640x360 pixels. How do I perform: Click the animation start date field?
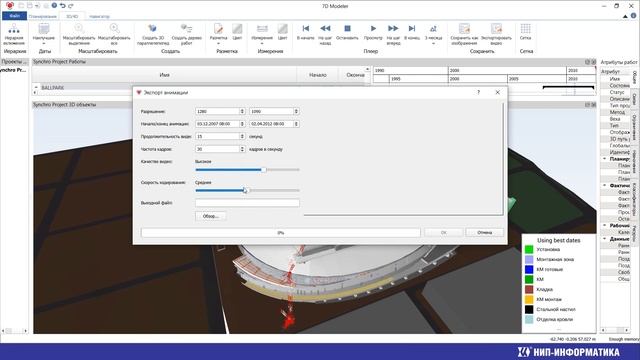(217, 124)
